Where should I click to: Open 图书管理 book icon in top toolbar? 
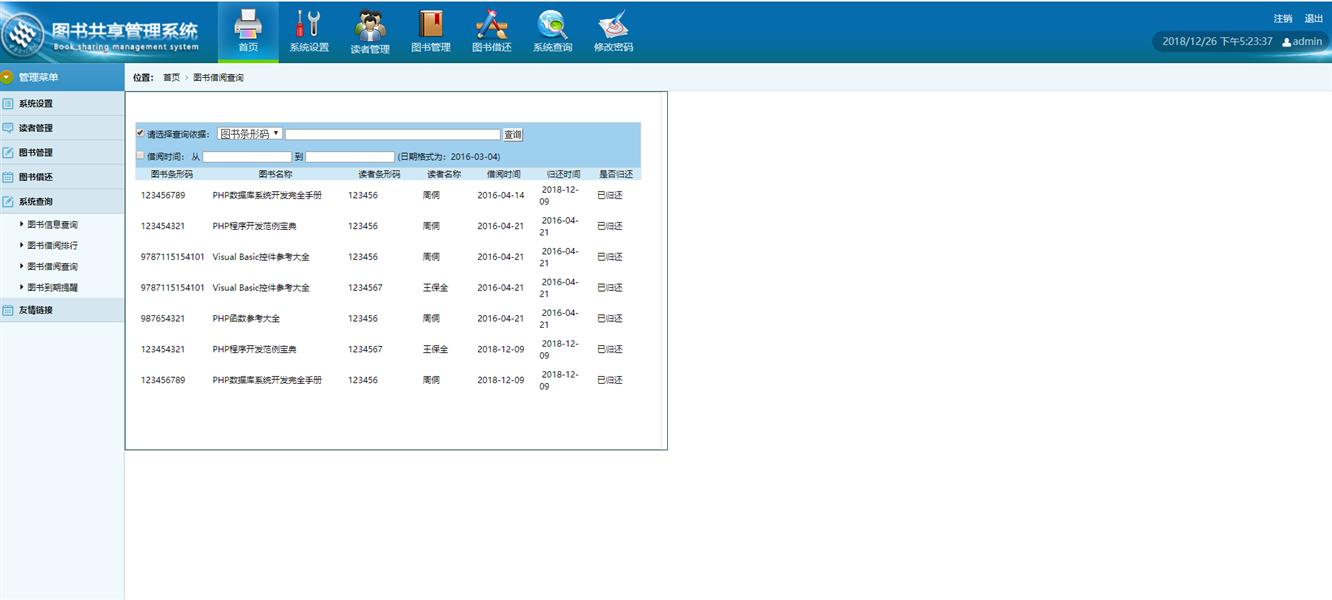coord(431,24)
